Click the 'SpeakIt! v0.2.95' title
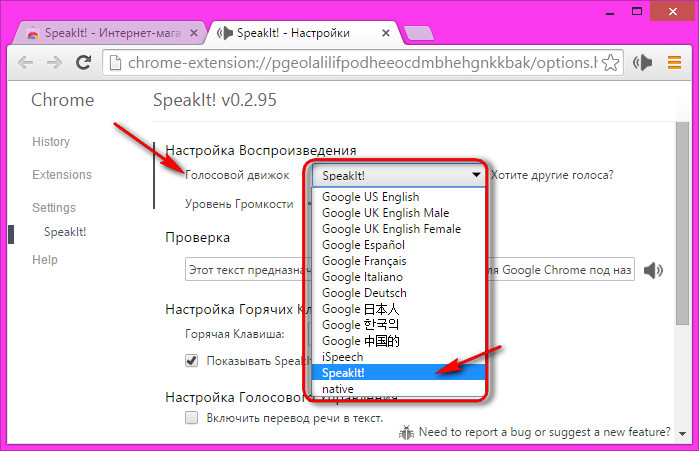 coord(215,100)
